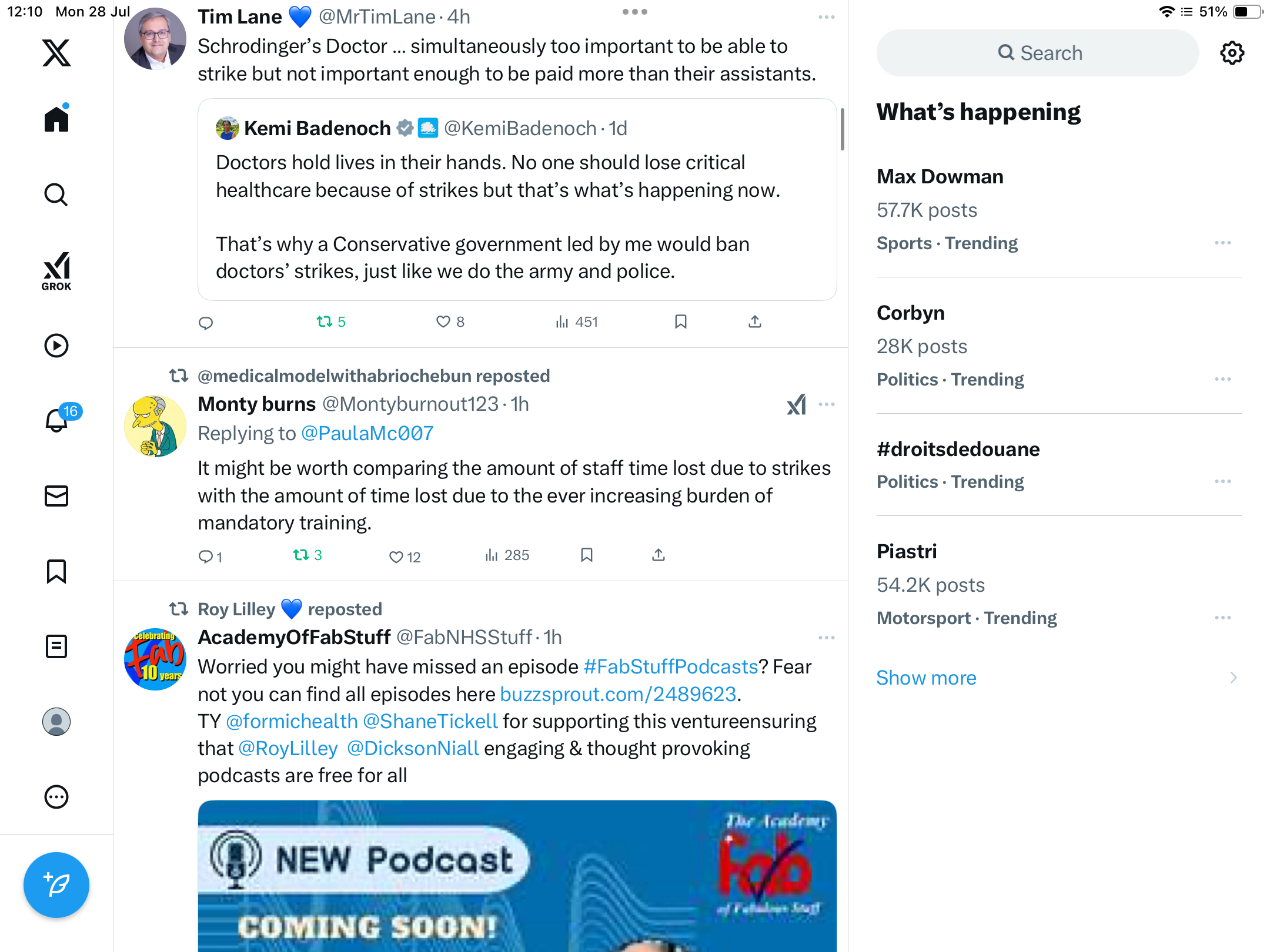
Task: Open more options for Max Dowman trend
Action: pos(1223,243)
